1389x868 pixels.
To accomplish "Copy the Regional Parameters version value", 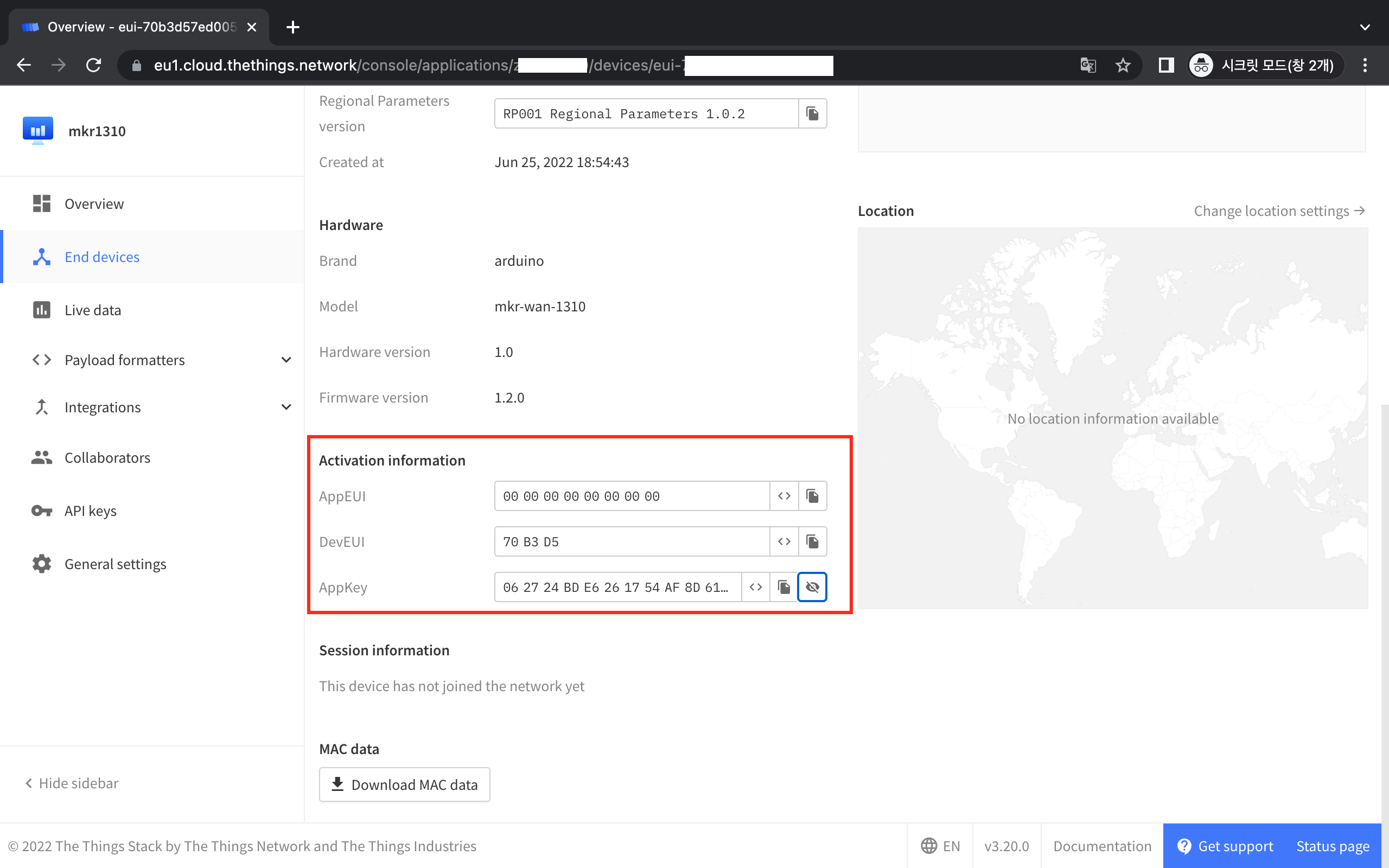I will (x=812, y=113).
